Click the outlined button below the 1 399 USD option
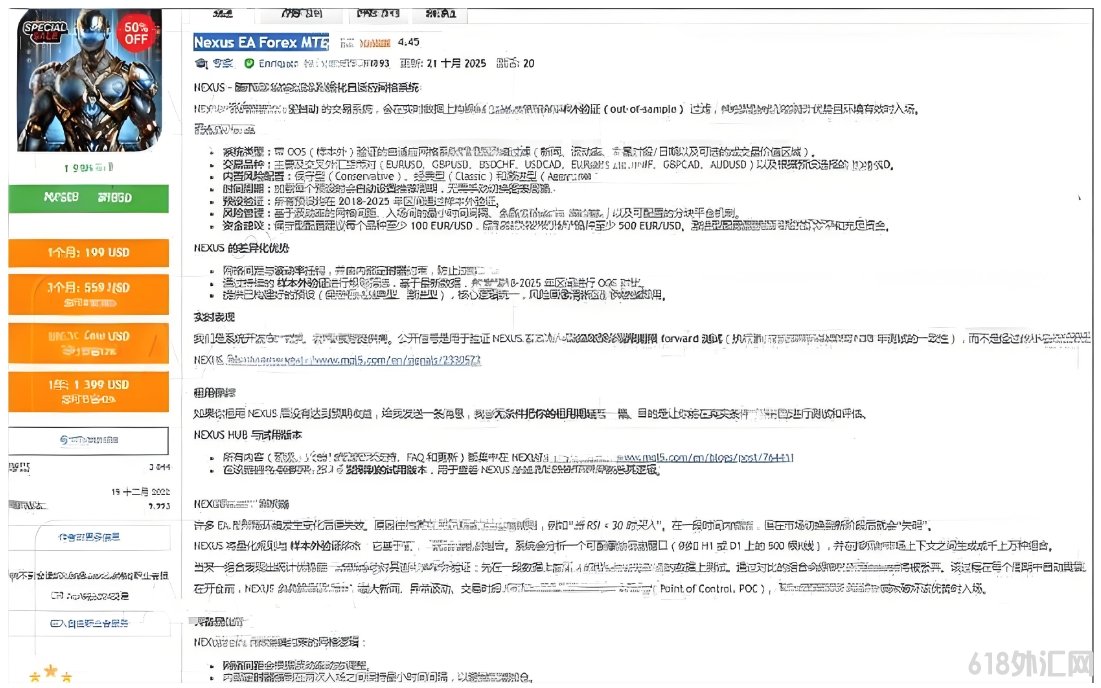 (88, 440)
